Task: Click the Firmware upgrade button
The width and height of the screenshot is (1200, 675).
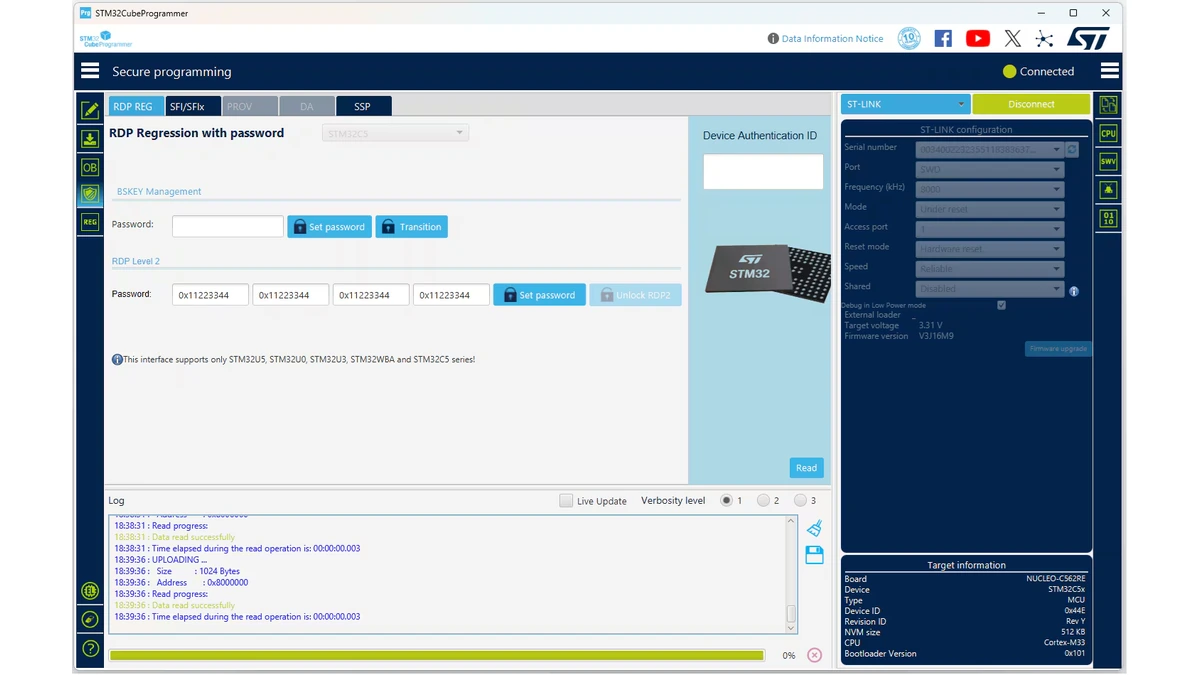Action: click(x=1057, y=348)
